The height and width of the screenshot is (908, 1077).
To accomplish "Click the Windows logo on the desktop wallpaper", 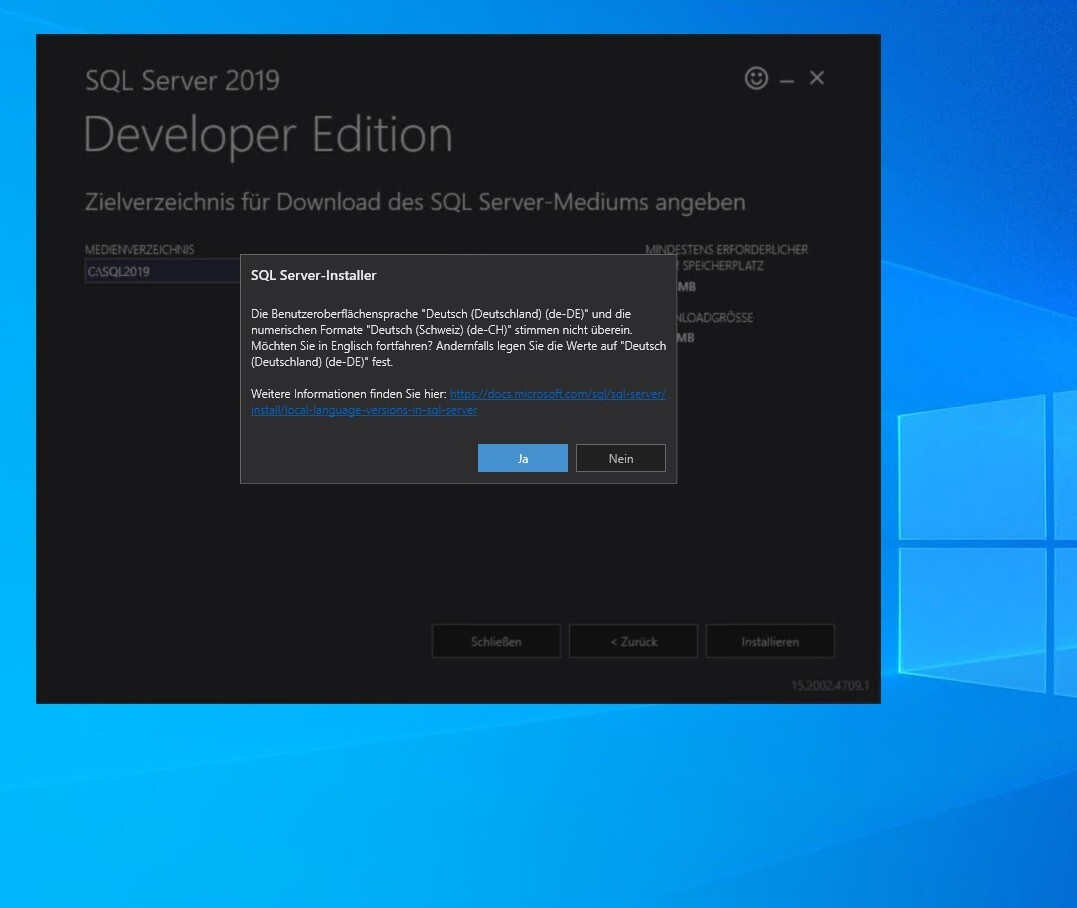I will pyautogui.click(x=987, y=543).
